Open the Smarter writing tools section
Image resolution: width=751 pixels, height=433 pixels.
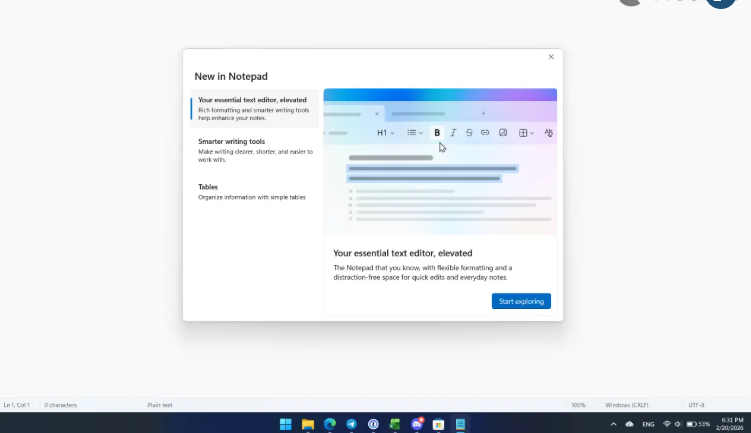coord(255,150)
